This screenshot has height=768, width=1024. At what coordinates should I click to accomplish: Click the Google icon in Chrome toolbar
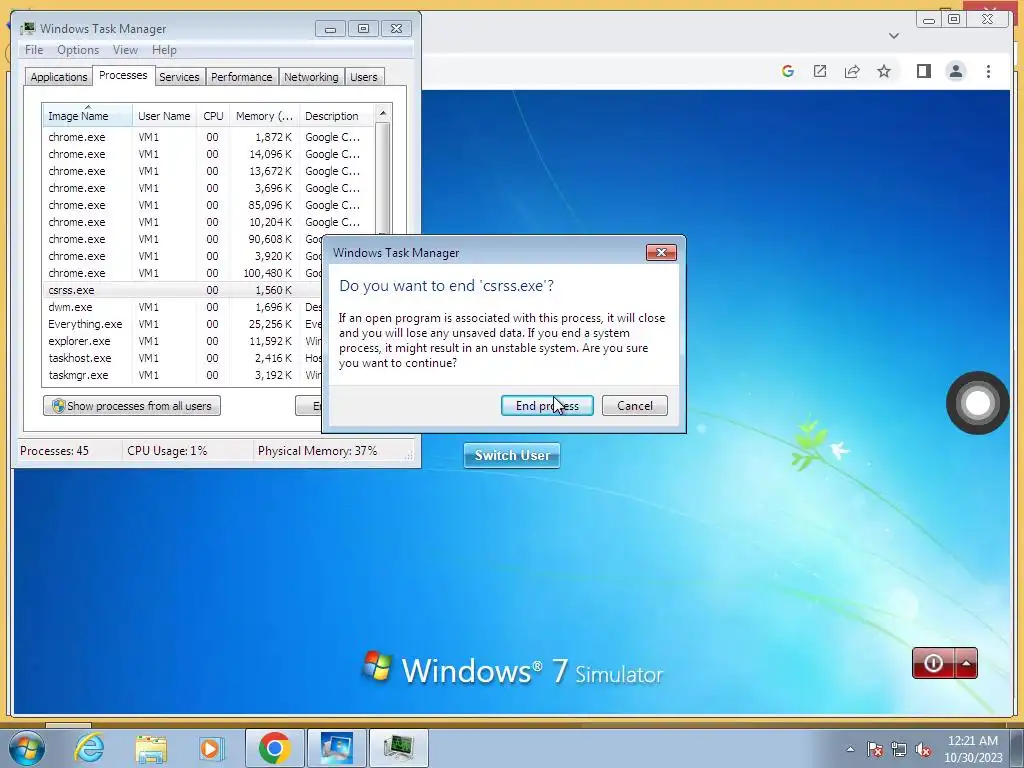click(x=788, y=71)
